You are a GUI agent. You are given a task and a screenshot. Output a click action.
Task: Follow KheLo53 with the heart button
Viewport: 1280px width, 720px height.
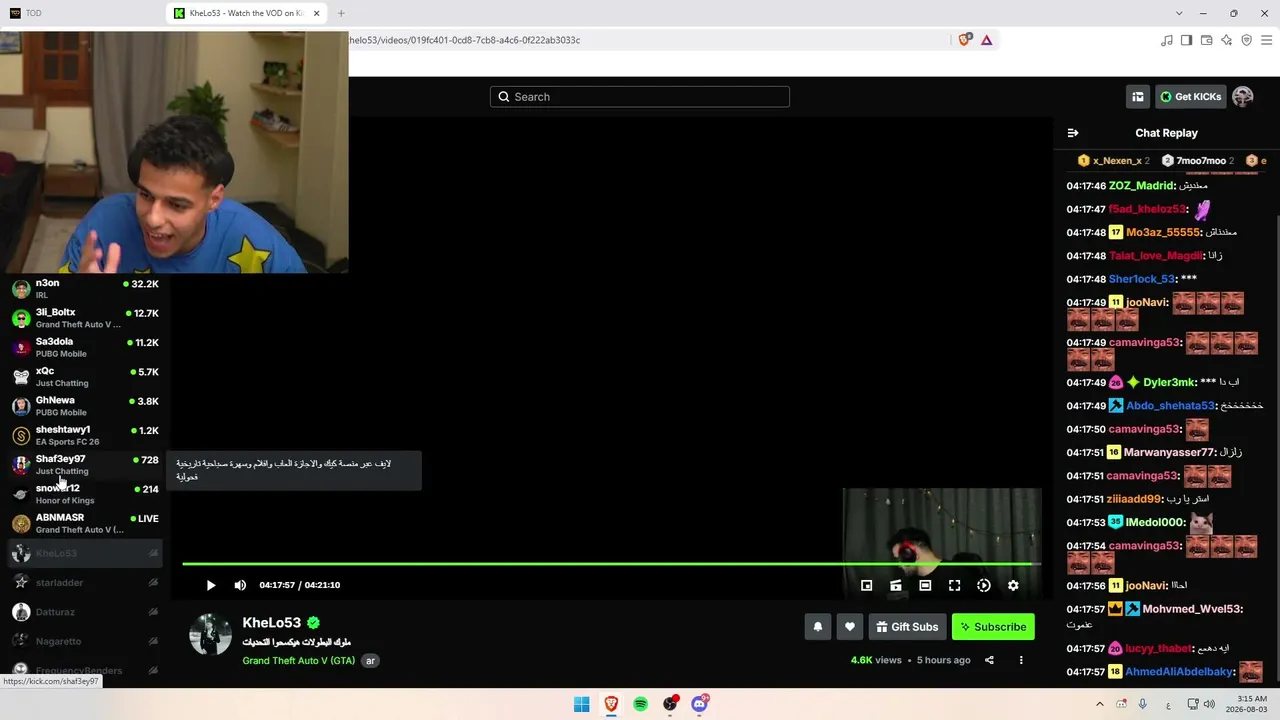(x=850, y=627)
